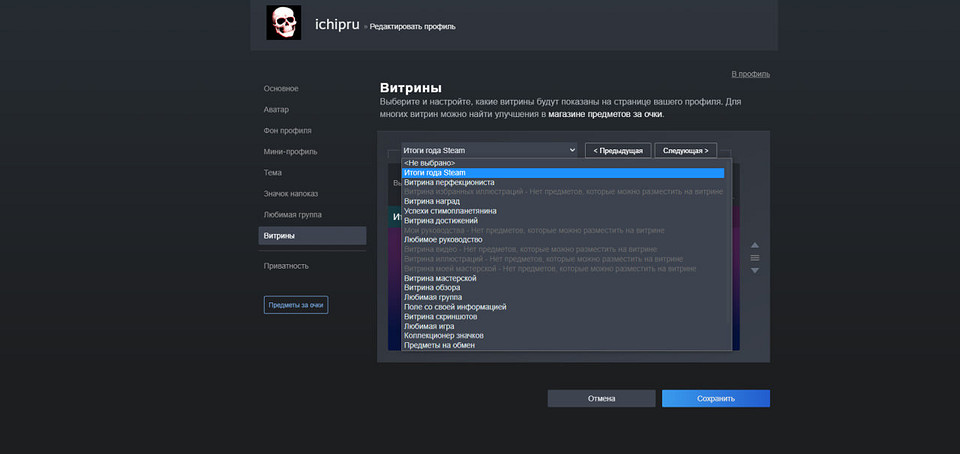Click the 'Предметы за очки' button
This screenshot has width=960, height=454.
coord(296,305)
